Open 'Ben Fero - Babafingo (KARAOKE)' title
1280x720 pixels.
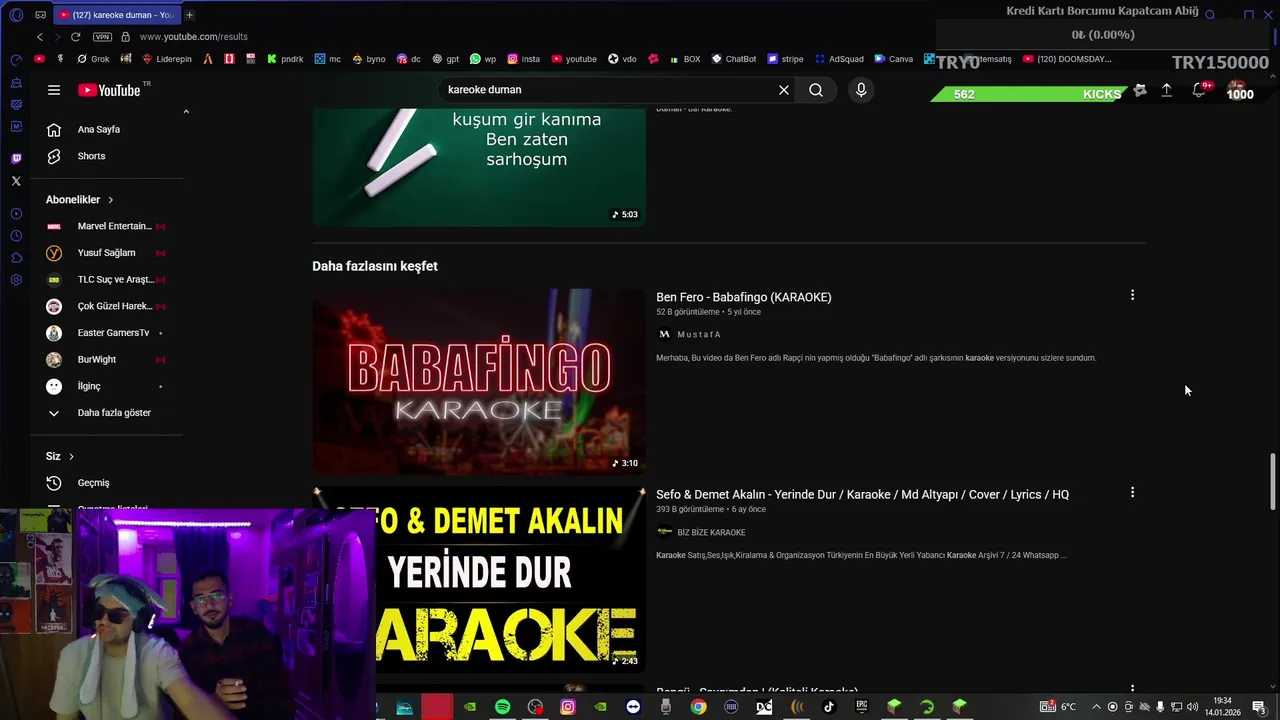pyautogui.click(x=743, y=297)
